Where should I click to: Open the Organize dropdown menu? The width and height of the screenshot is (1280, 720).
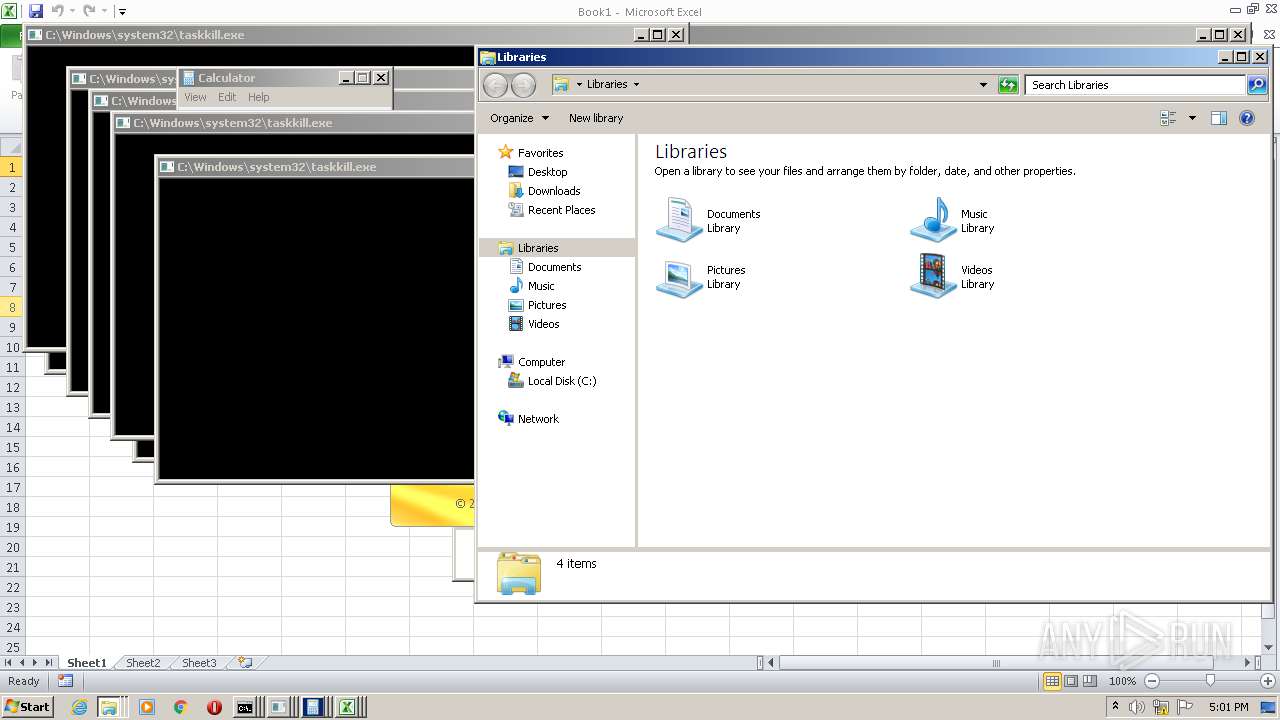coord(519,118)
